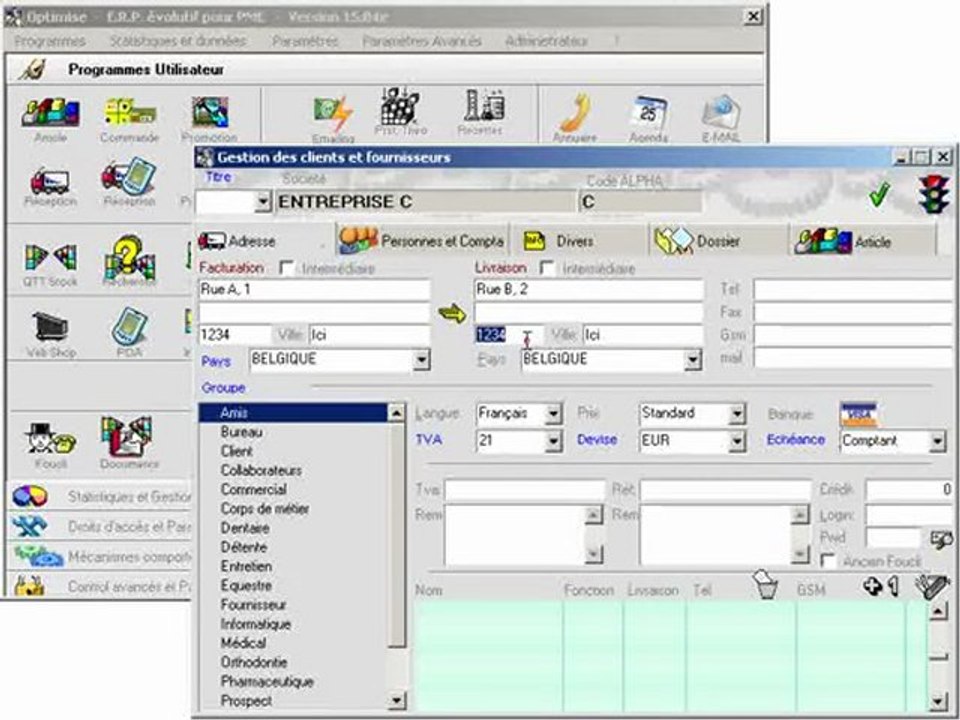Open the Facturation Pays BELGIQUE dropdown
Screen dimensions: 960x720
pyautogui.click(x=421, y=360)
